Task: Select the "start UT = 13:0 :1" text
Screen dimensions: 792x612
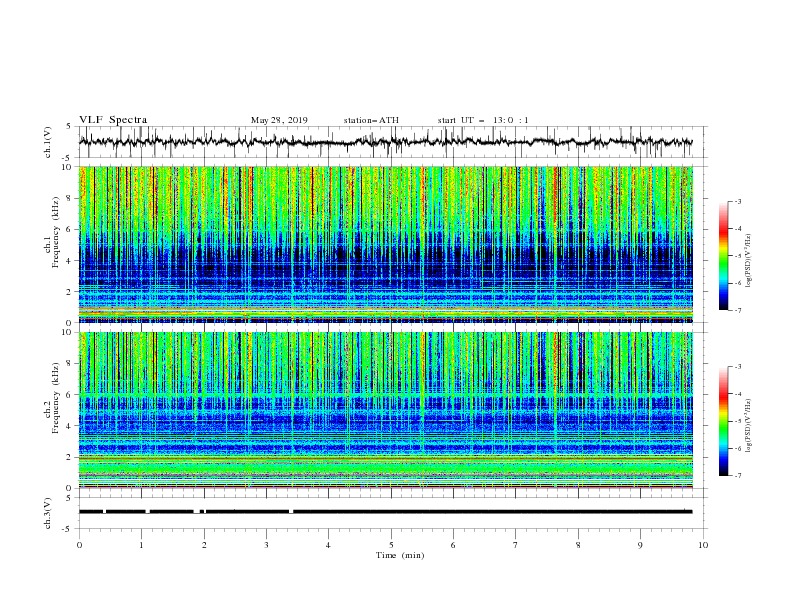Action: pyautogui.click(x=483, y=120)
